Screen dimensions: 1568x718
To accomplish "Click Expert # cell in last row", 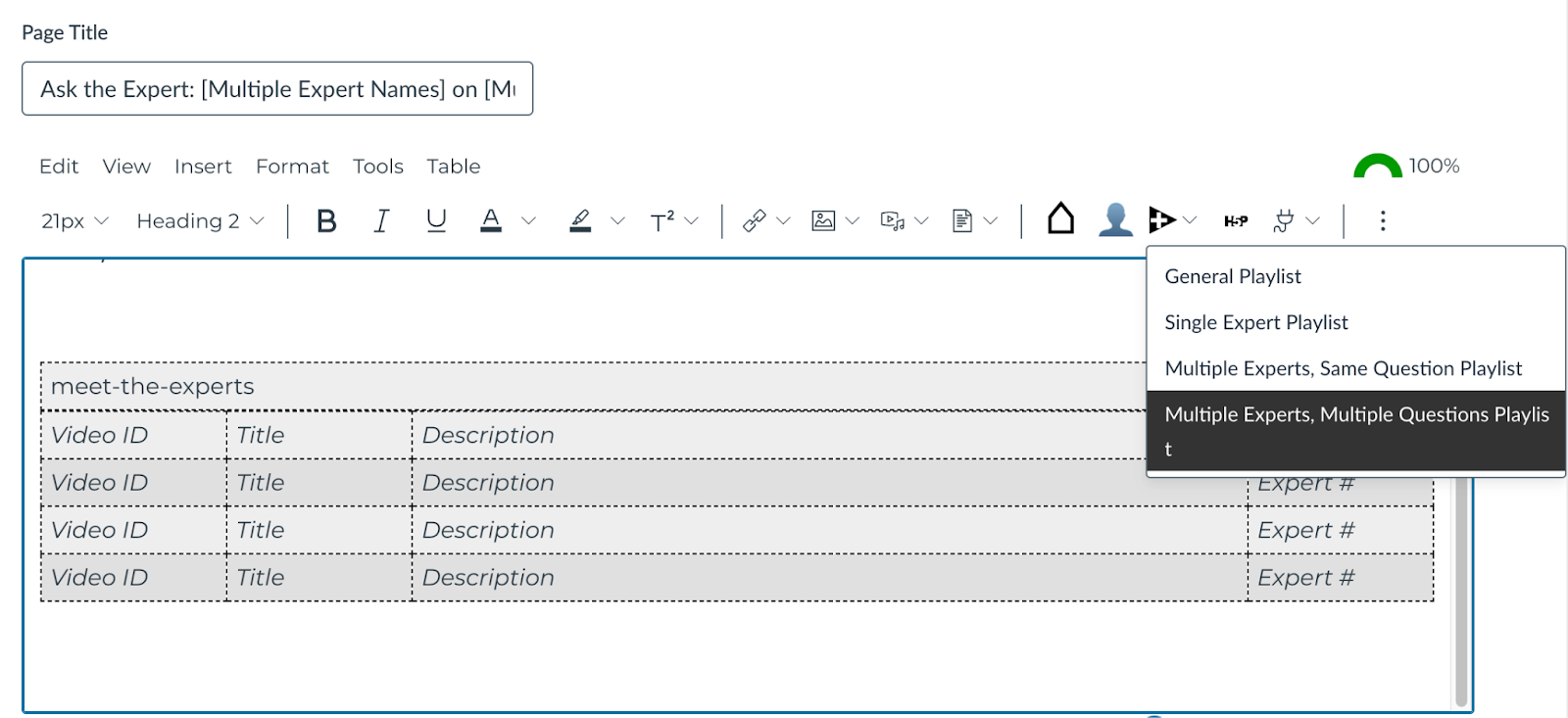I will [1340, 578].
